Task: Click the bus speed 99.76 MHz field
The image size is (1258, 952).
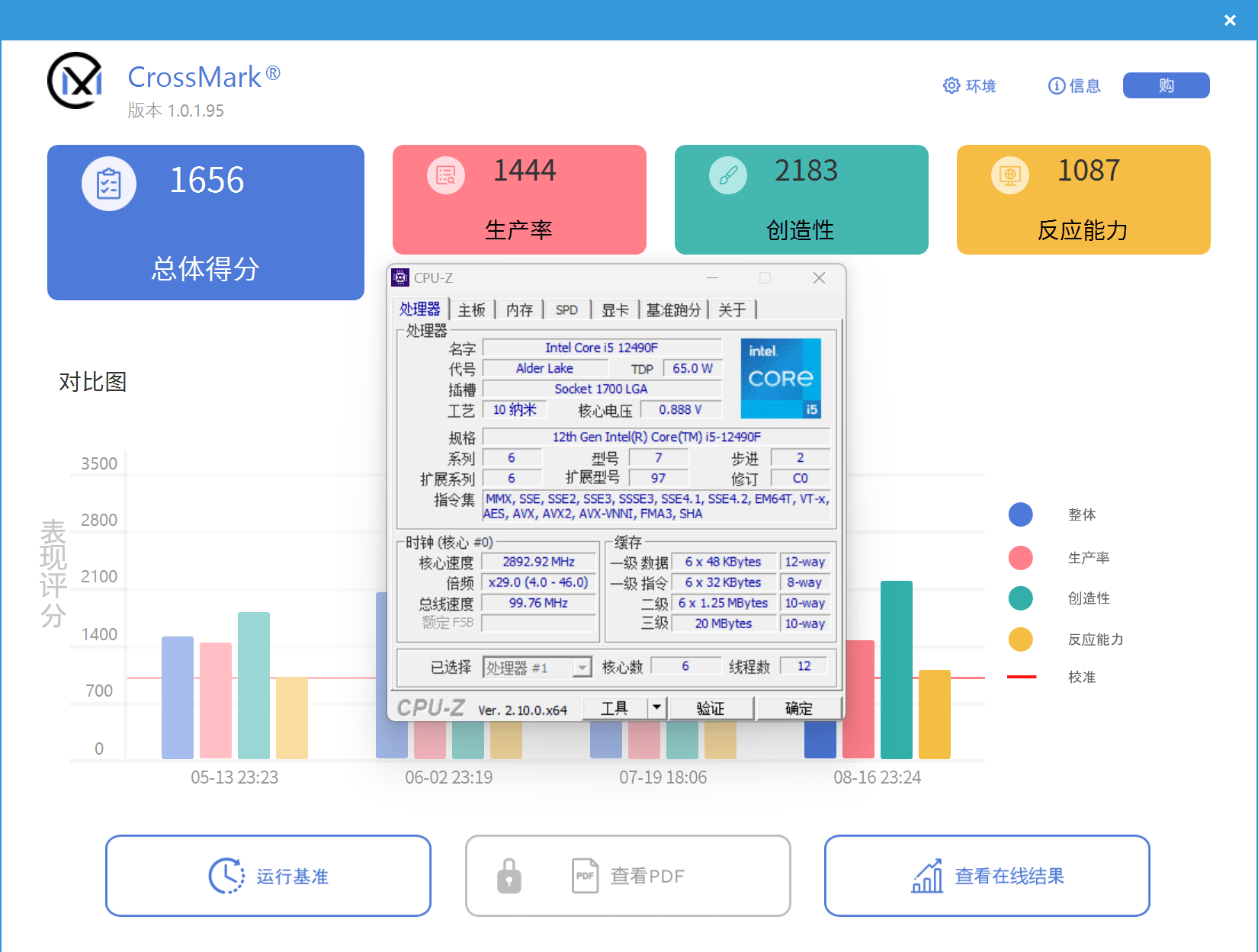Action: 538,603
